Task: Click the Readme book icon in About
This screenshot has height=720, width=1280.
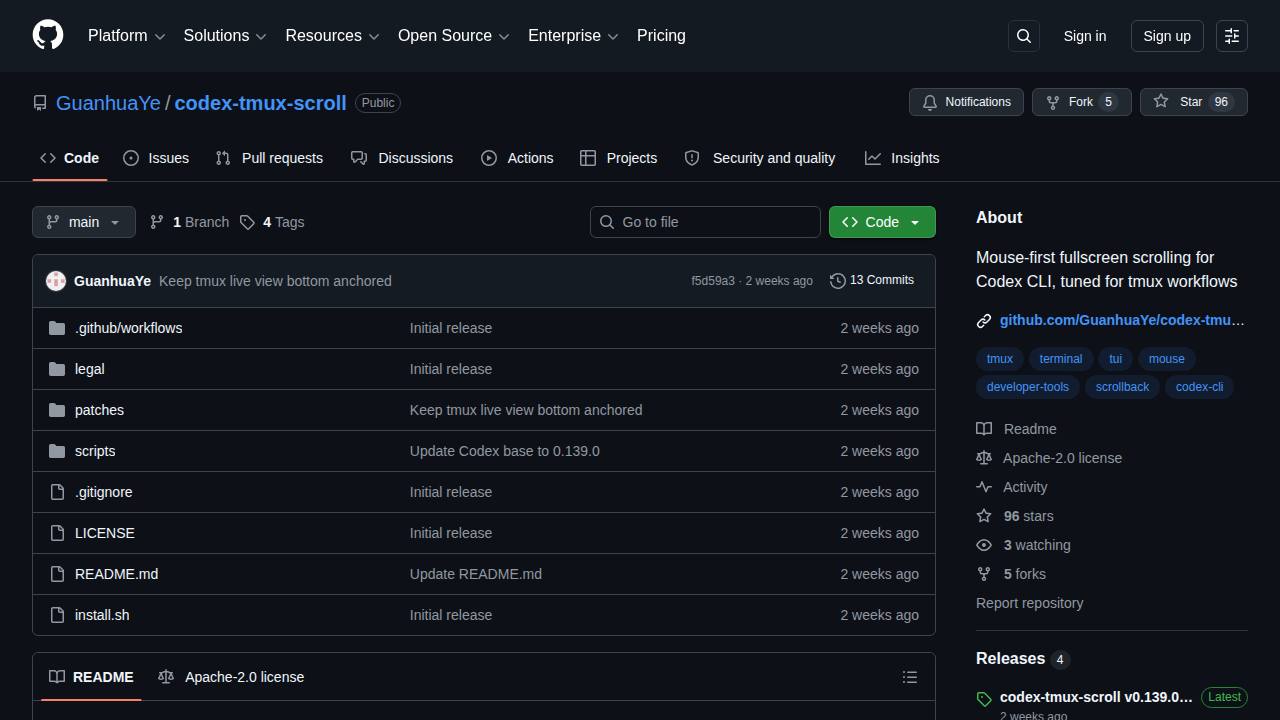Action: click(984, 429)
